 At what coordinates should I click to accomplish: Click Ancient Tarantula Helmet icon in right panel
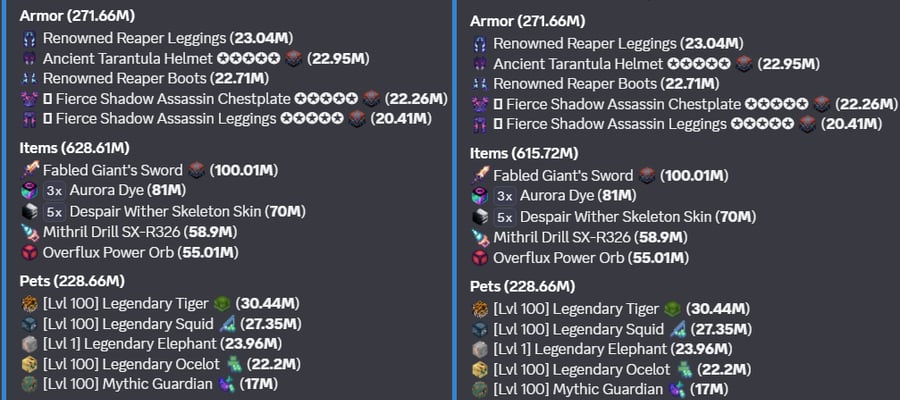click(x=480, y=64)
